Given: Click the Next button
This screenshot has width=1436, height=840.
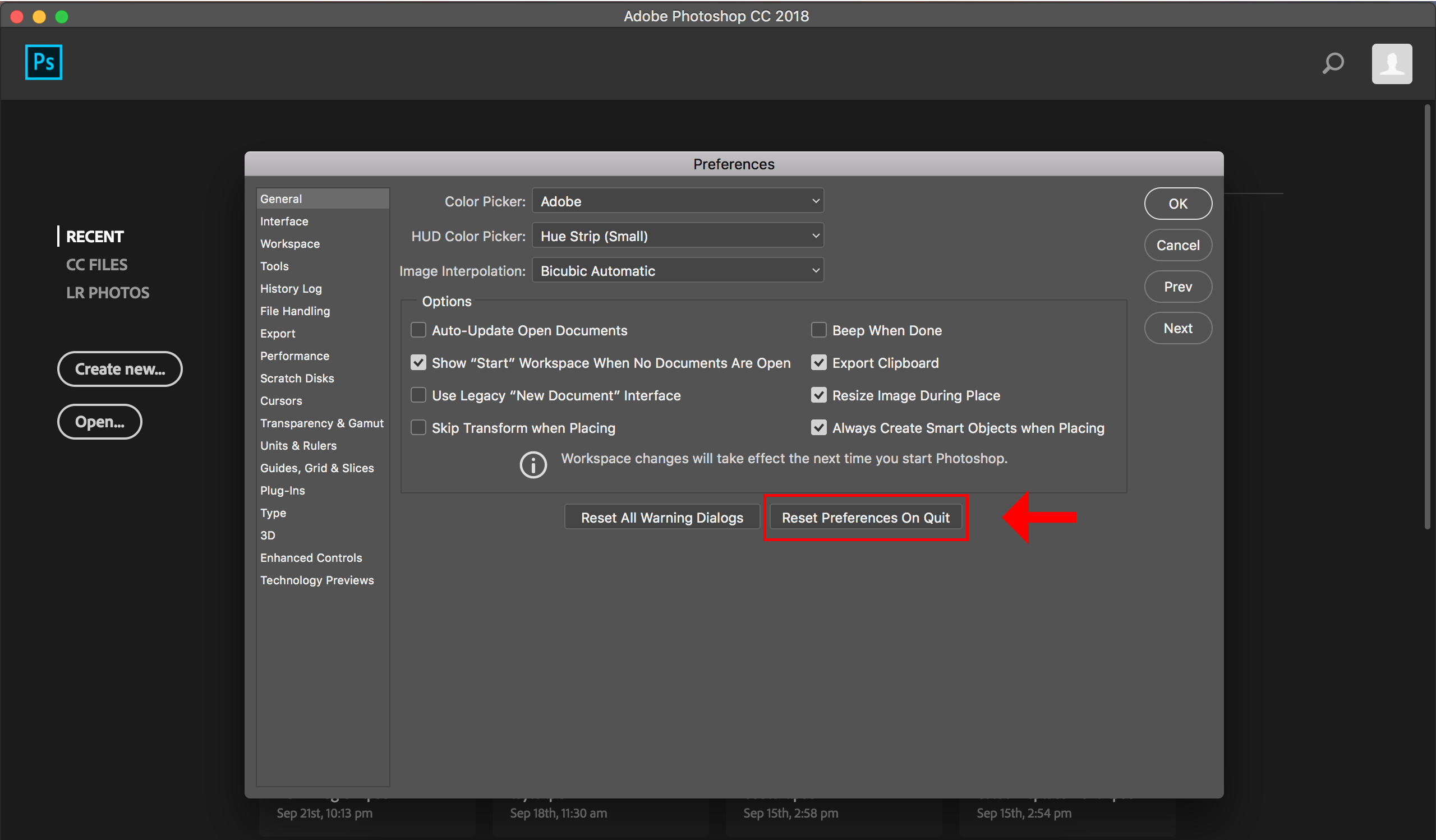Looking at the screenshot, I should [x=1178, y=328].
